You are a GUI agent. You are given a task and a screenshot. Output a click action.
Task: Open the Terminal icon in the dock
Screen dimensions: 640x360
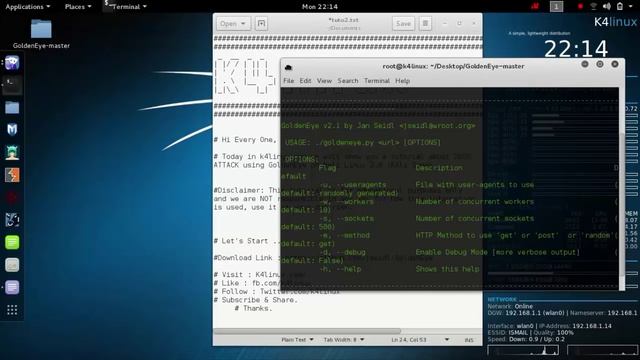[x=12, y=85]
